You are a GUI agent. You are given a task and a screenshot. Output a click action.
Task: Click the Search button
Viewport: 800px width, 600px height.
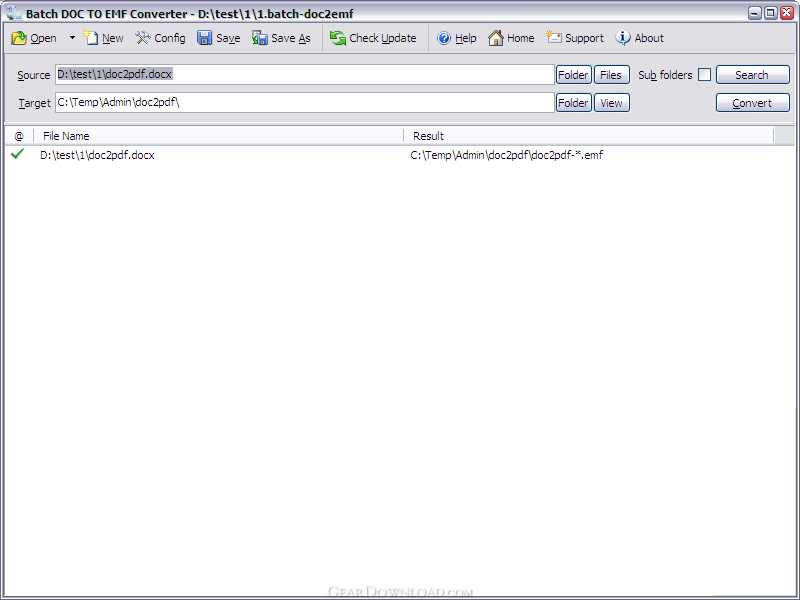pyautogui.click(x=753, y=75)
